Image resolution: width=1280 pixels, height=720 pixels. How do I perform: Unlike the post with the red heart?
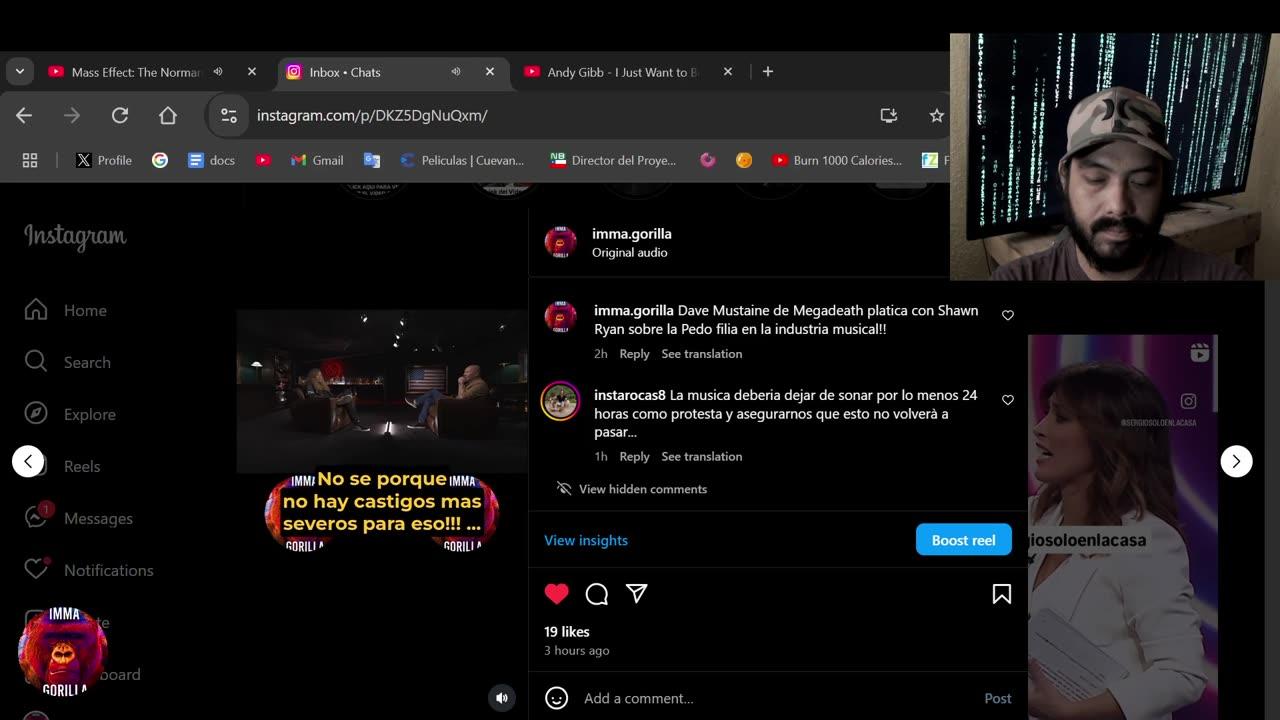click(557, 594)
